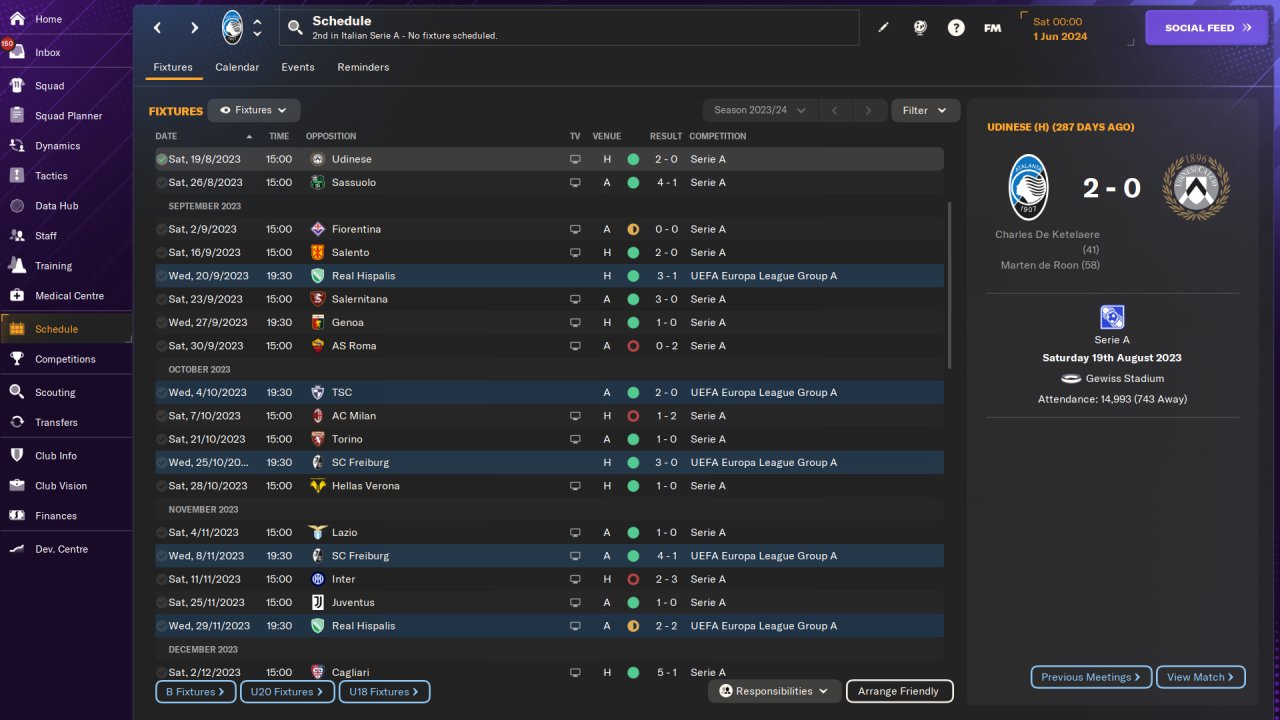Click the search magnifier icon

[x=295, y=28]
